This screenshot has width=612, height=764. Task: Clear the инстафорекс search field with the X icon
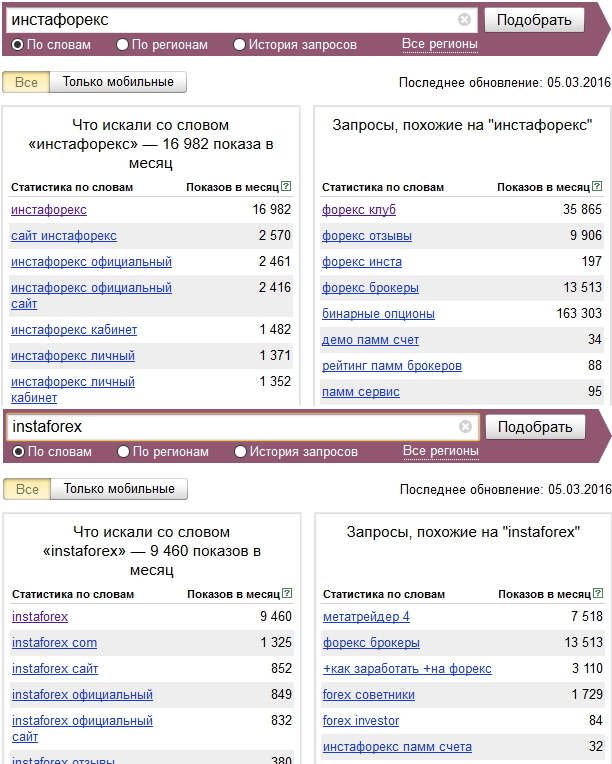click(464, 19)
